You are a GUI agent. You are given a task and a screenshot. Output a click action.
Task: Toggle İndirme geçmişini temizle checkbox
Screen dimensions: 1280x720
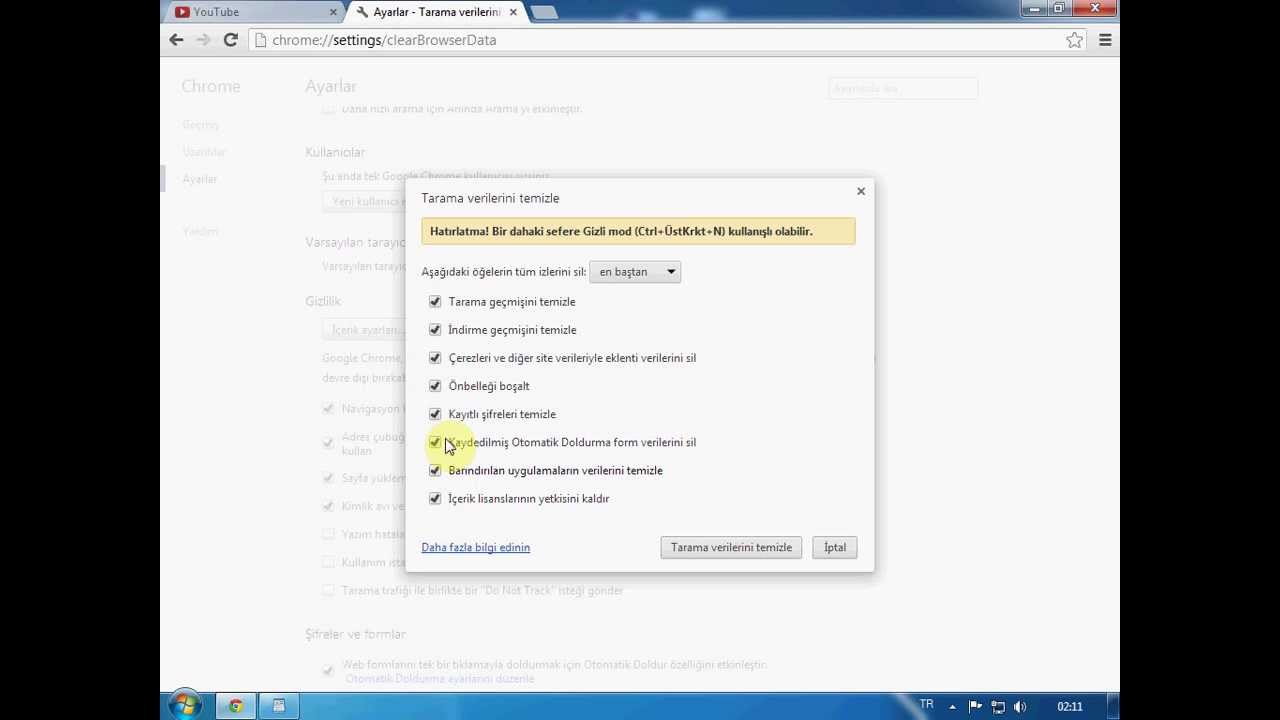pyautogui.click(x=435, y=329)
